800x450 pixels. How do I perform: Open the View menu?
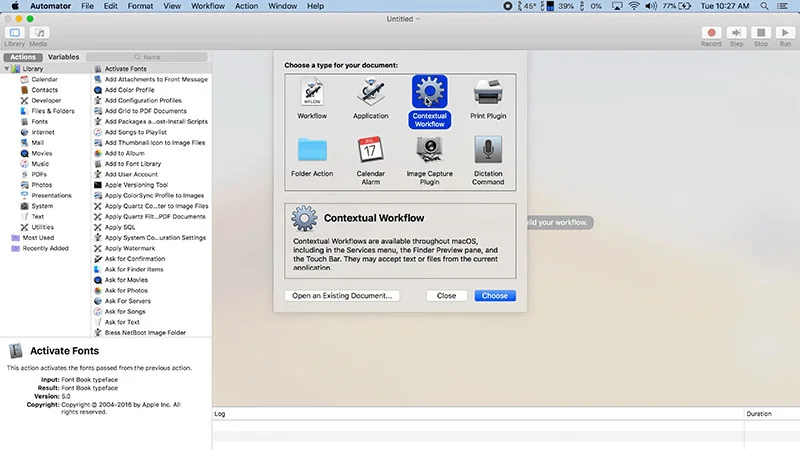tap(172, 6)
